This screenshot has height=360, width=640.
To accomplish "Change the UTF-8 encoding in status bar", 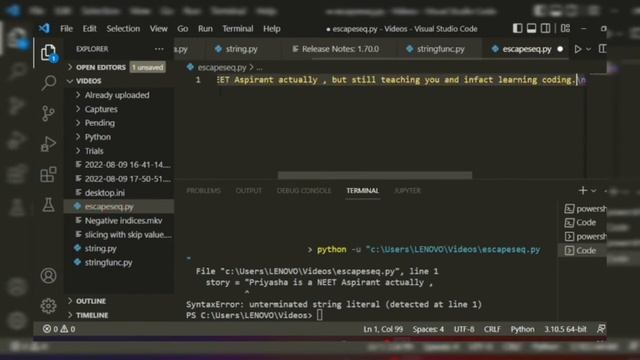I will pyautogui.click(x=464, y=329).
